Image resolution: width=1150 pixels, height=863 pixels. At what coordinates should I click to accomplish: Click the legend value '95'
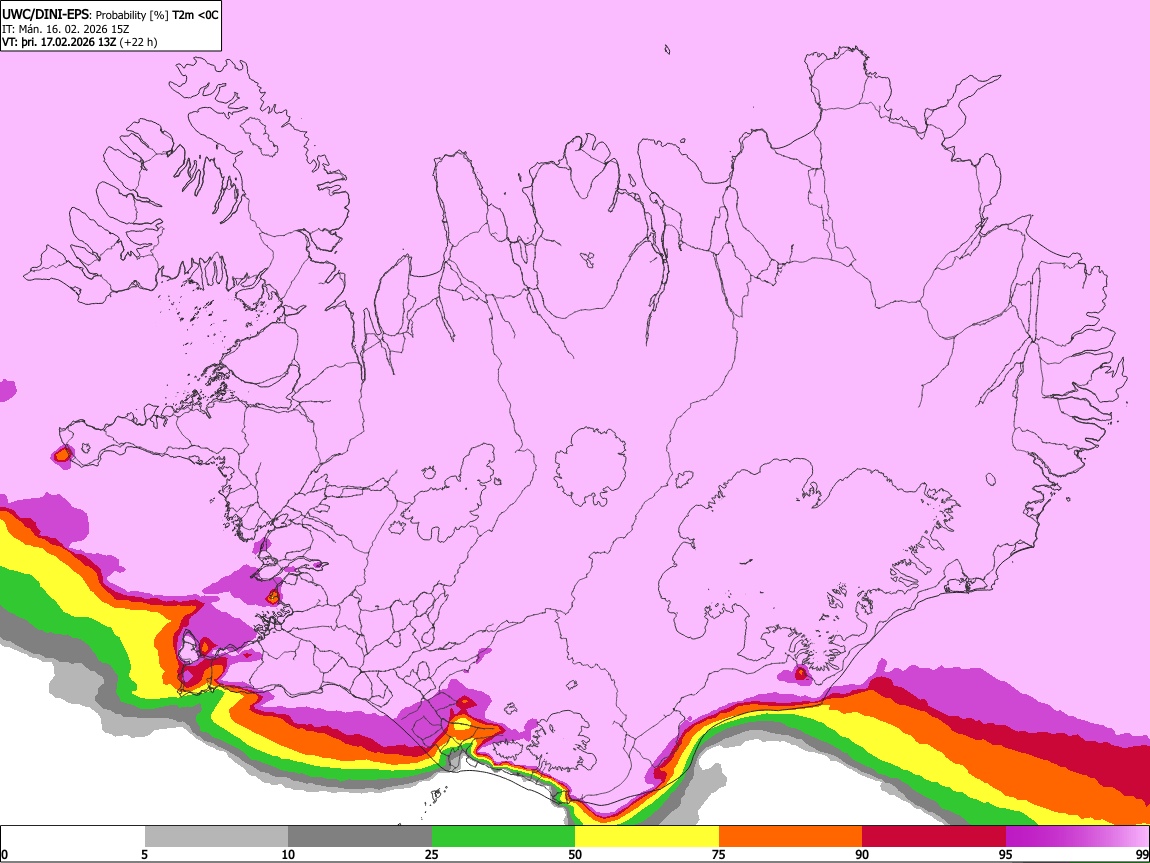coord(1006,855)
